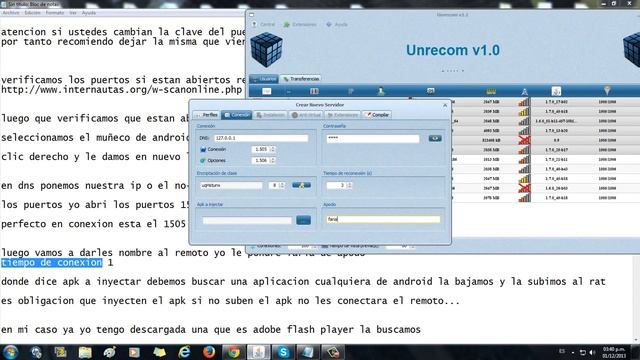Open the Perfiles tab in server dialog
Image resolution: width=640 pixels, height=360 pixels.
207,115
